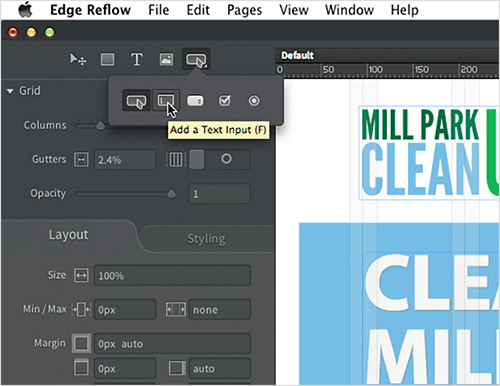This screenshot has height=386, width=500.
Task: Collapse the Grid section
Action: pos(10,91)
